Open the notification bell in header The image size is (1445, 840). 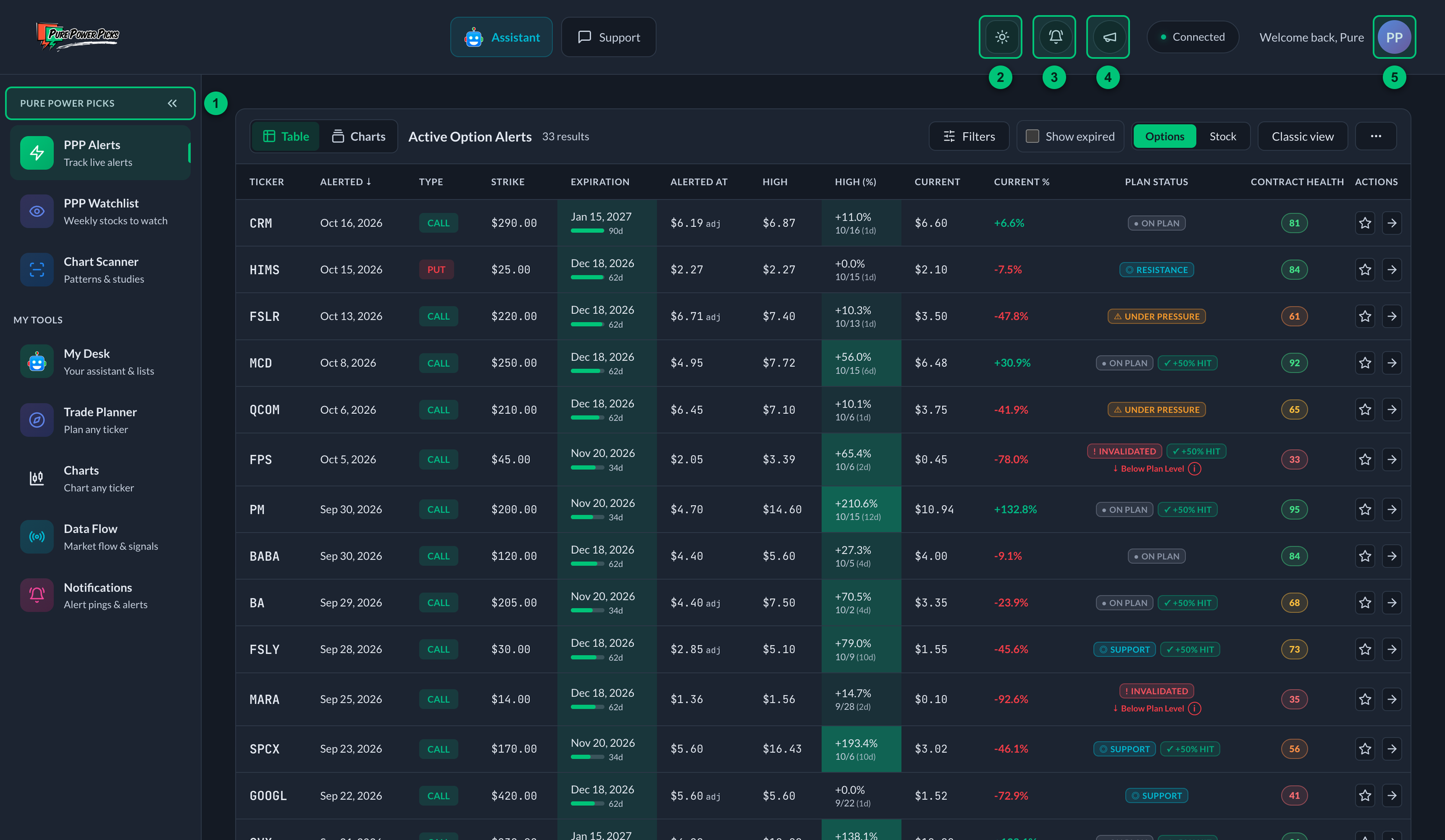(1055, 38)
